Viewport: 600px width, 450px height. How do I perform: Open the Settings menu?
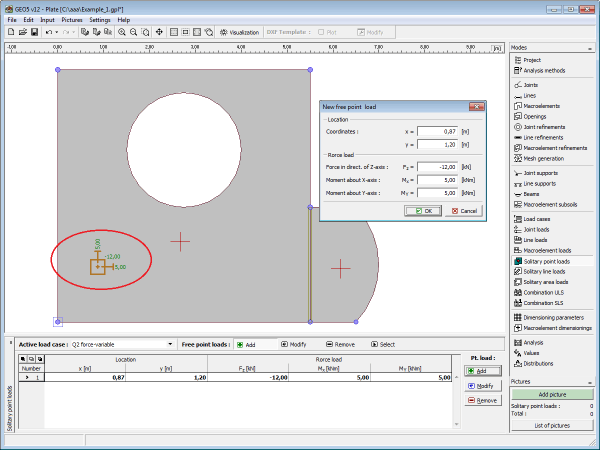click(x=100, y=19)
